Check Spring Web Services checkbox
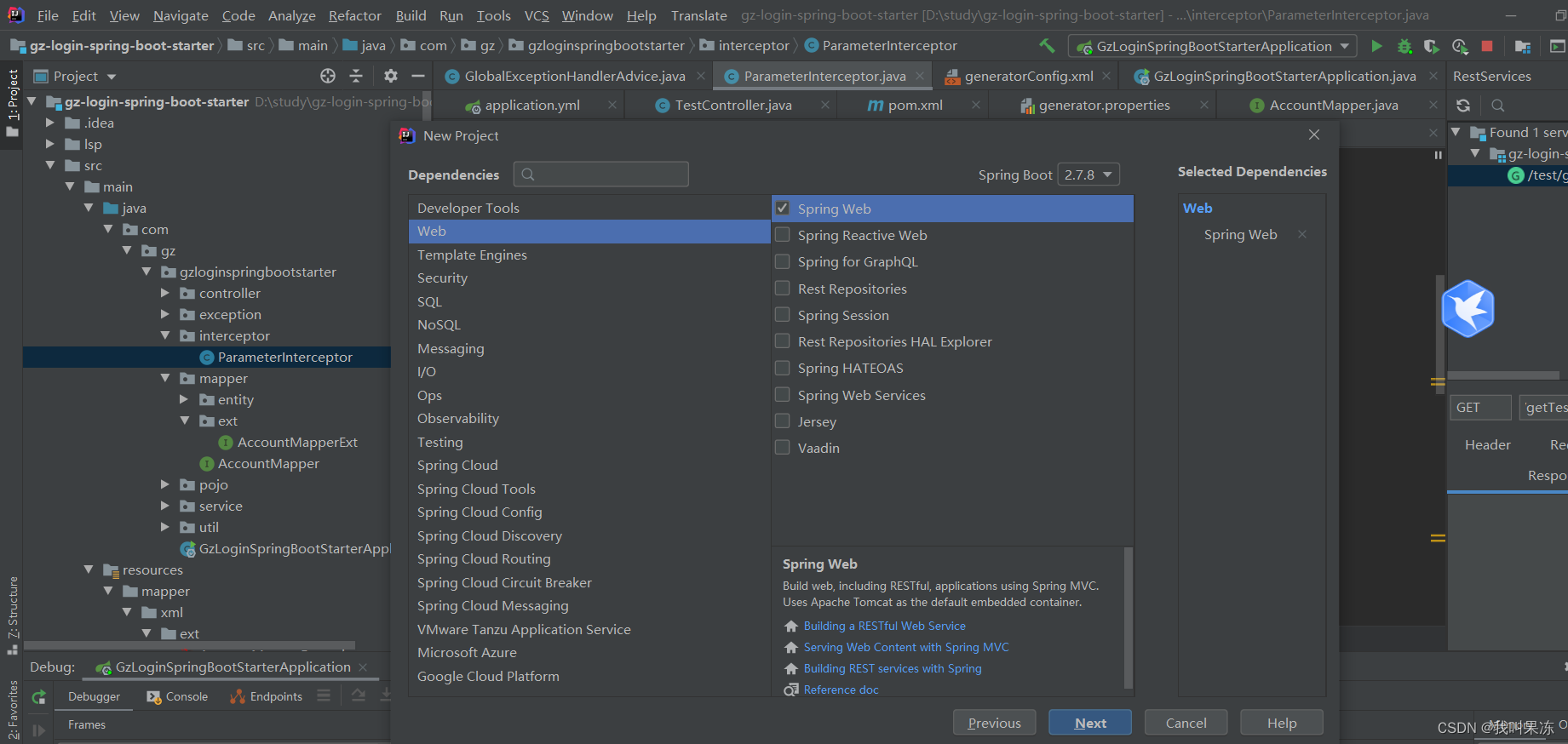 pyautogui.click(x=783, y=394)
